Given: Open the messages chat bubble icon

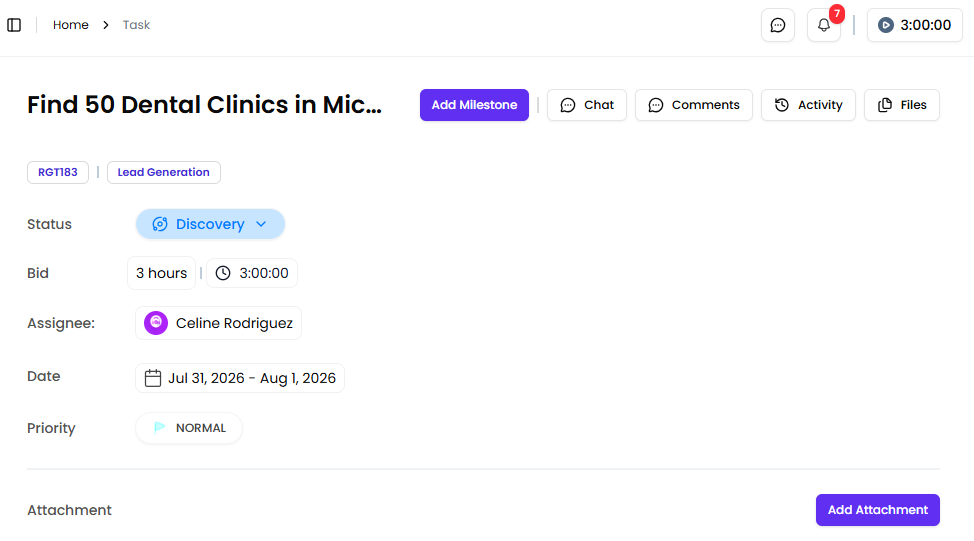Looking at the screenshot, I should tap(778, 25).
